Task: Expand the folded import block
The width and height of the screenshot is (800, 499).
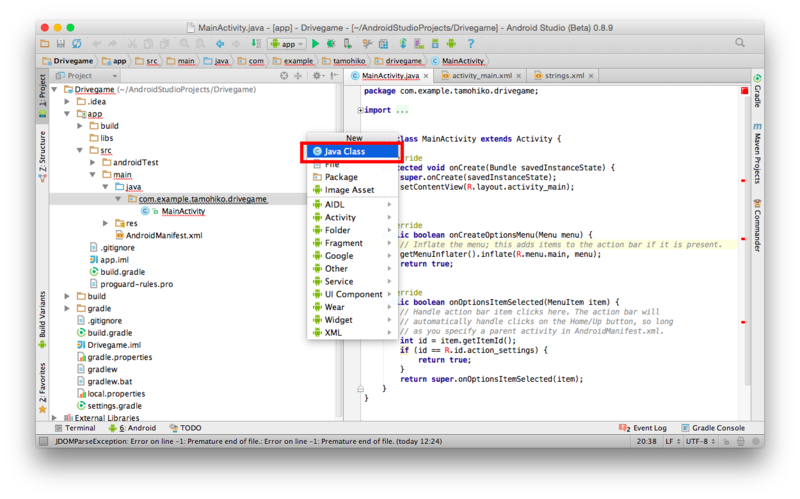Action: 360,110
